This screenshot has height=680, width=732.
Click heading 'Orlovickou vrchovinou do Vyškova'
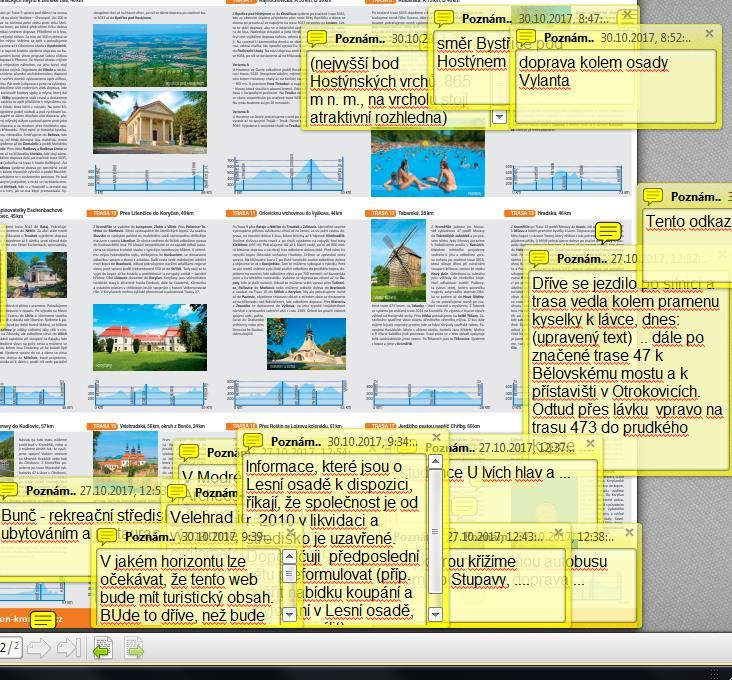[300, 213]
